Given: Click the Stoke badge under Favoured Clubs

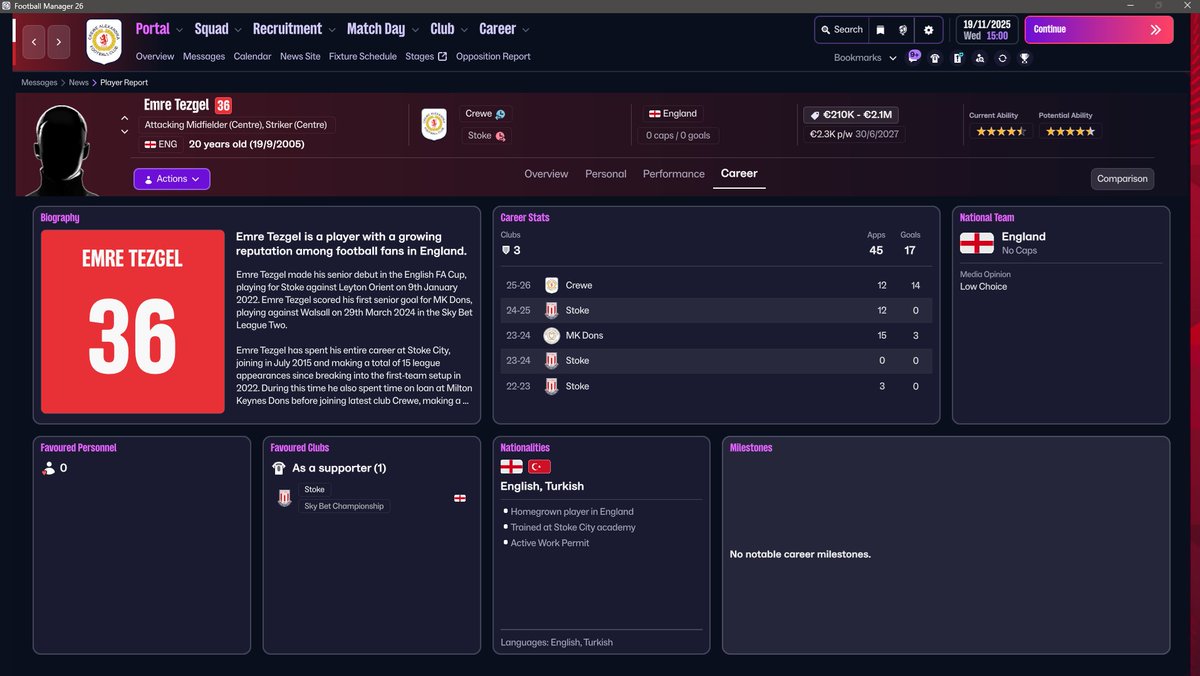Looking at the screenshot, I should pyautogui.click(x=284, y=498).
